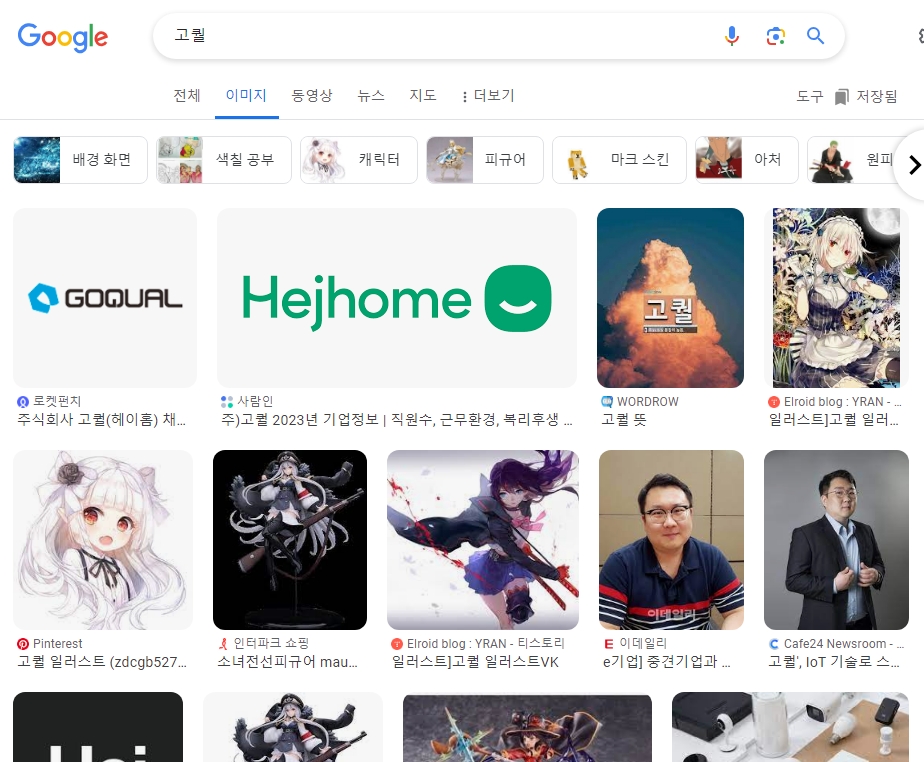
Task: Open the 지도 tab
Action: coord(423,95)
